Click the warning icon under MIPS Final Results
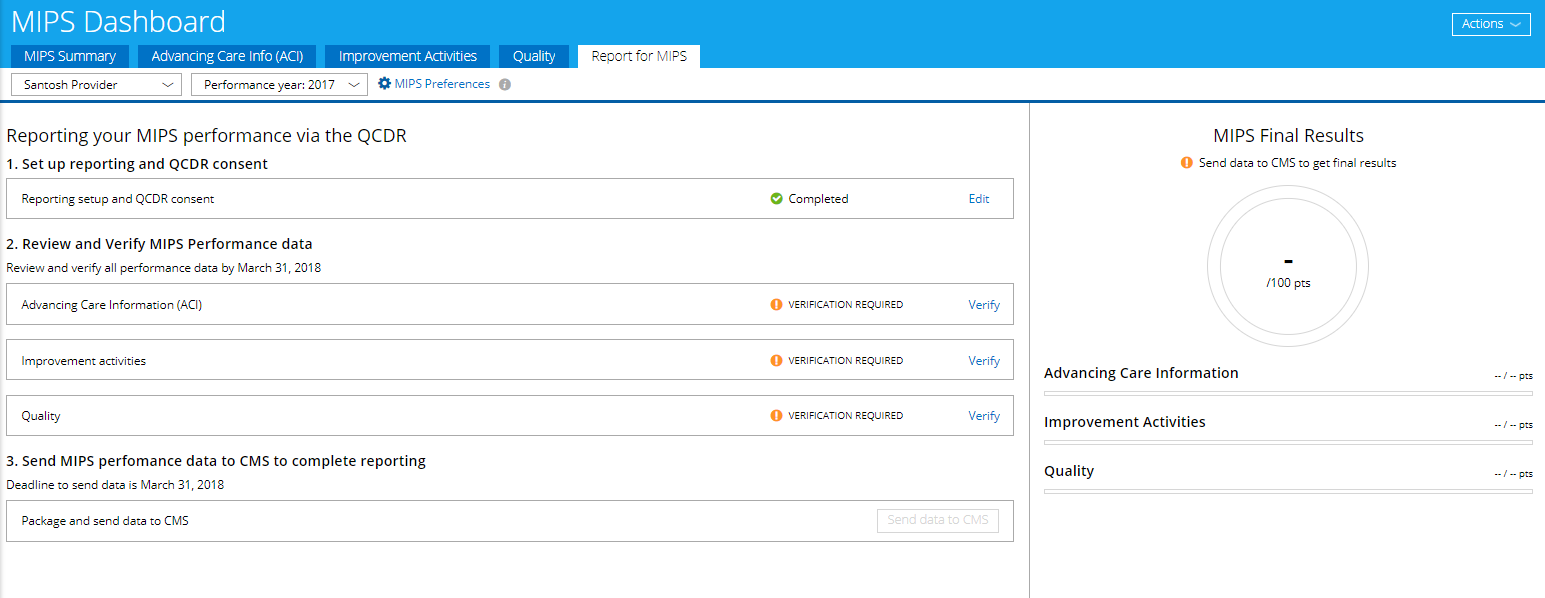The image size is (1545, 598). pyautogui.click(x=1187, y=163)
